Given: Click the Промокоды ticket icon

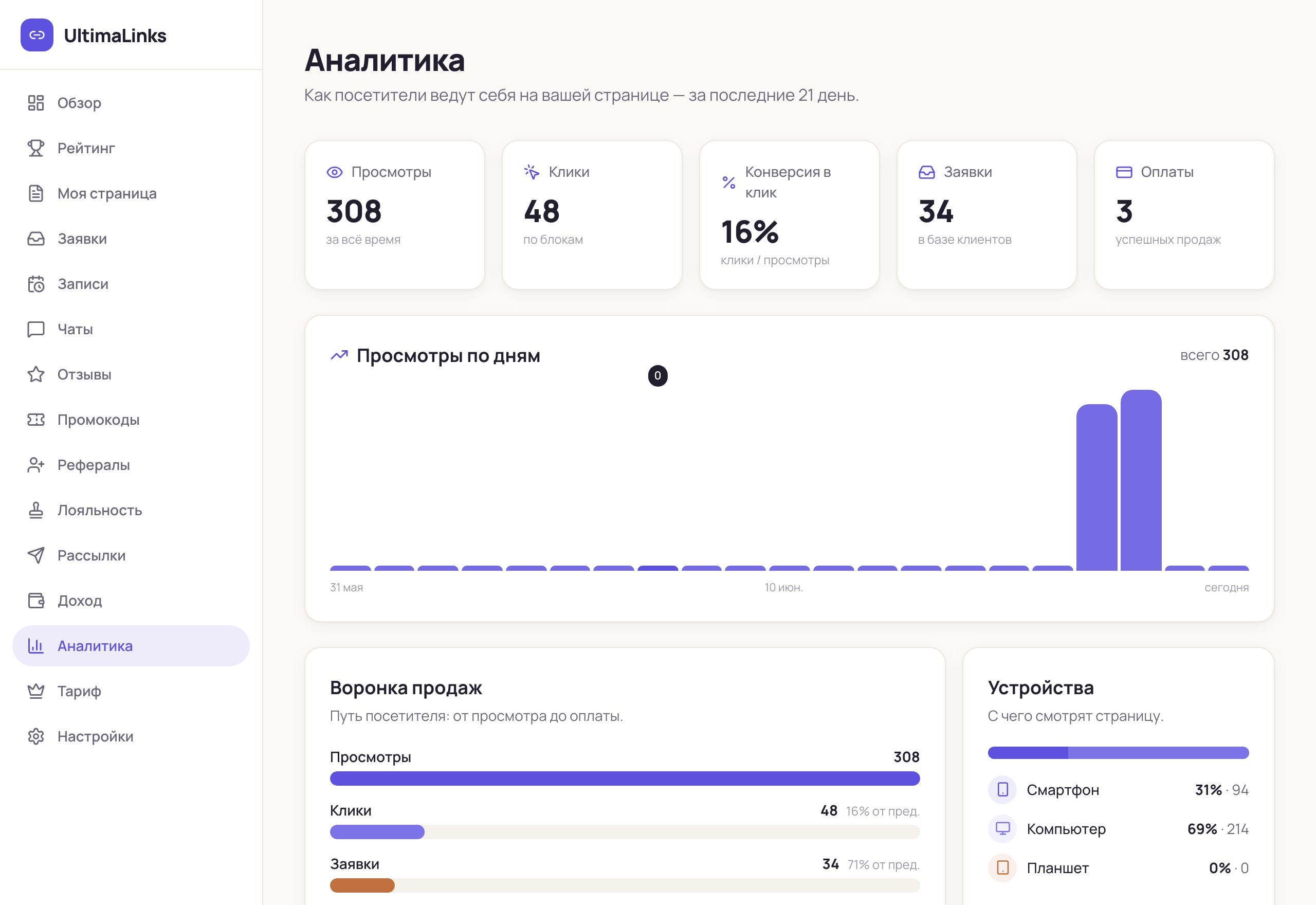Looking at the screenshot, I should 35,420.
